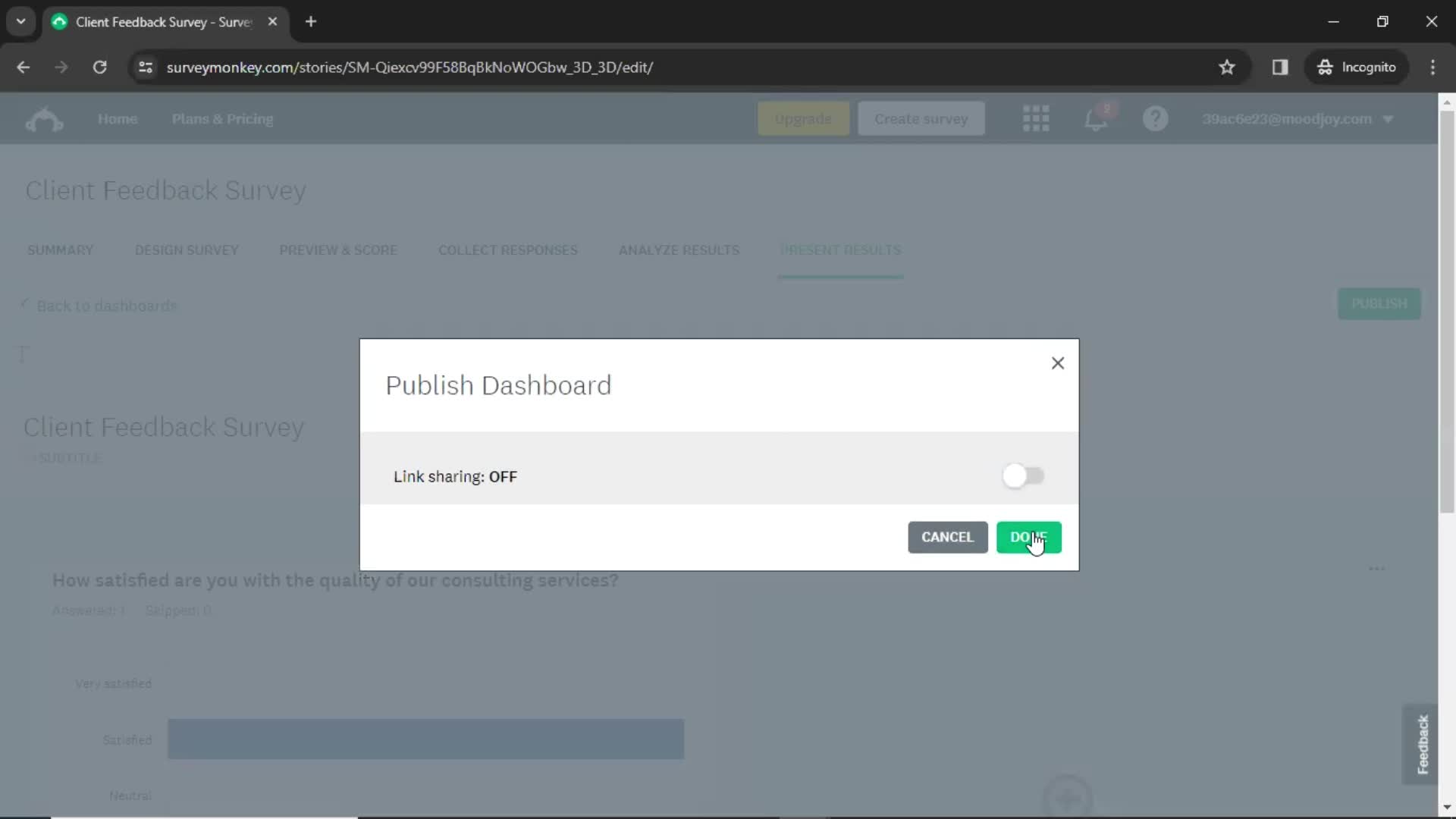Close the Publish Dashboard dialog

[x=1058, y=362]
